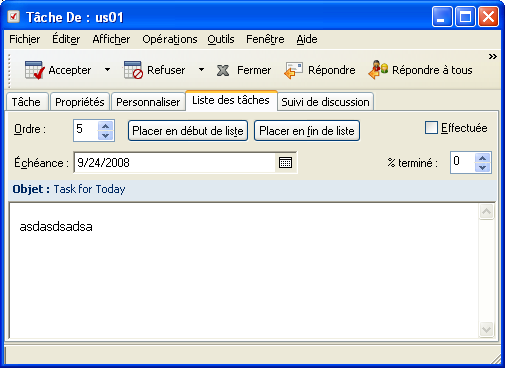505x368 pixels.
Task: Click the Fermer X icon
Action: (x=223, y=70)
